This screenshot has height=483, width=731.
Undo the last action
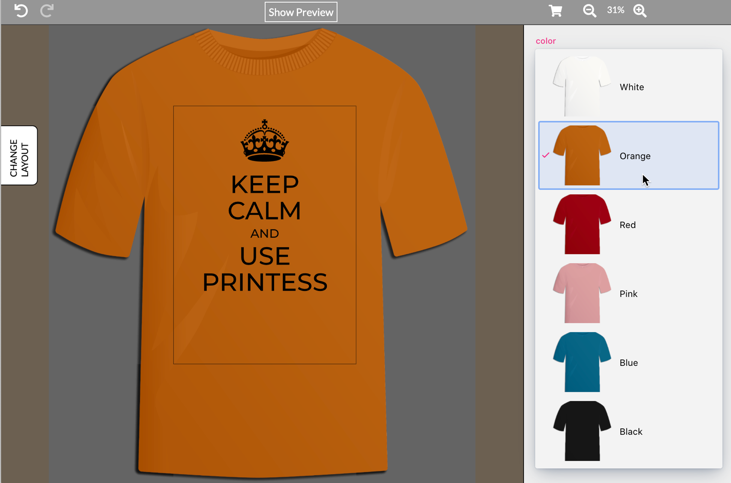[21, 10]
